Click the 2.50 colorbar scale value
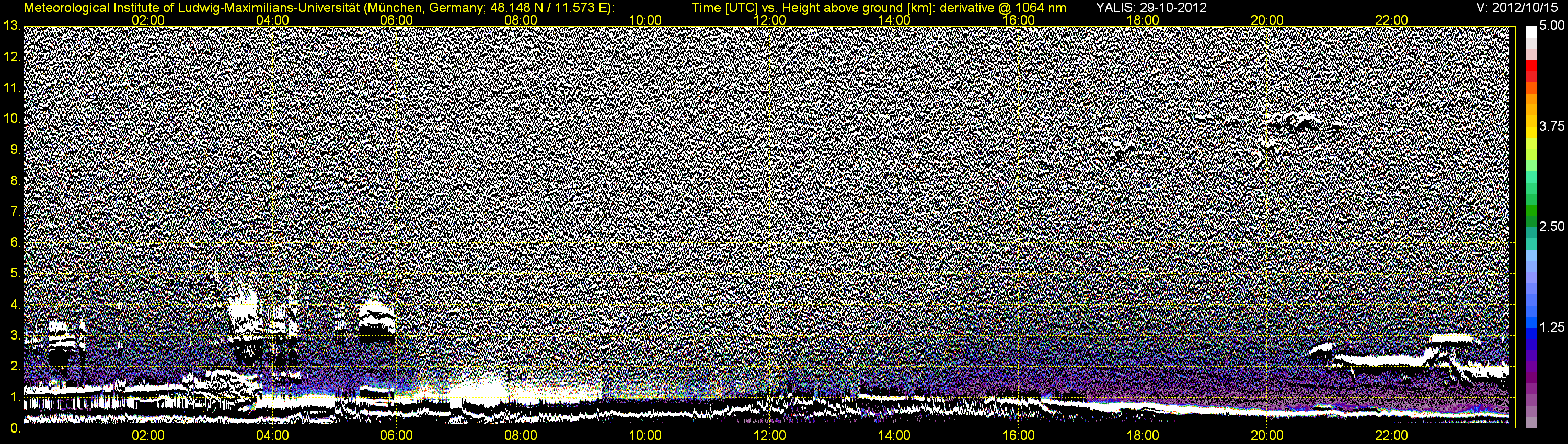This screenshot has height=444, width=1568. click(1552, 227)
